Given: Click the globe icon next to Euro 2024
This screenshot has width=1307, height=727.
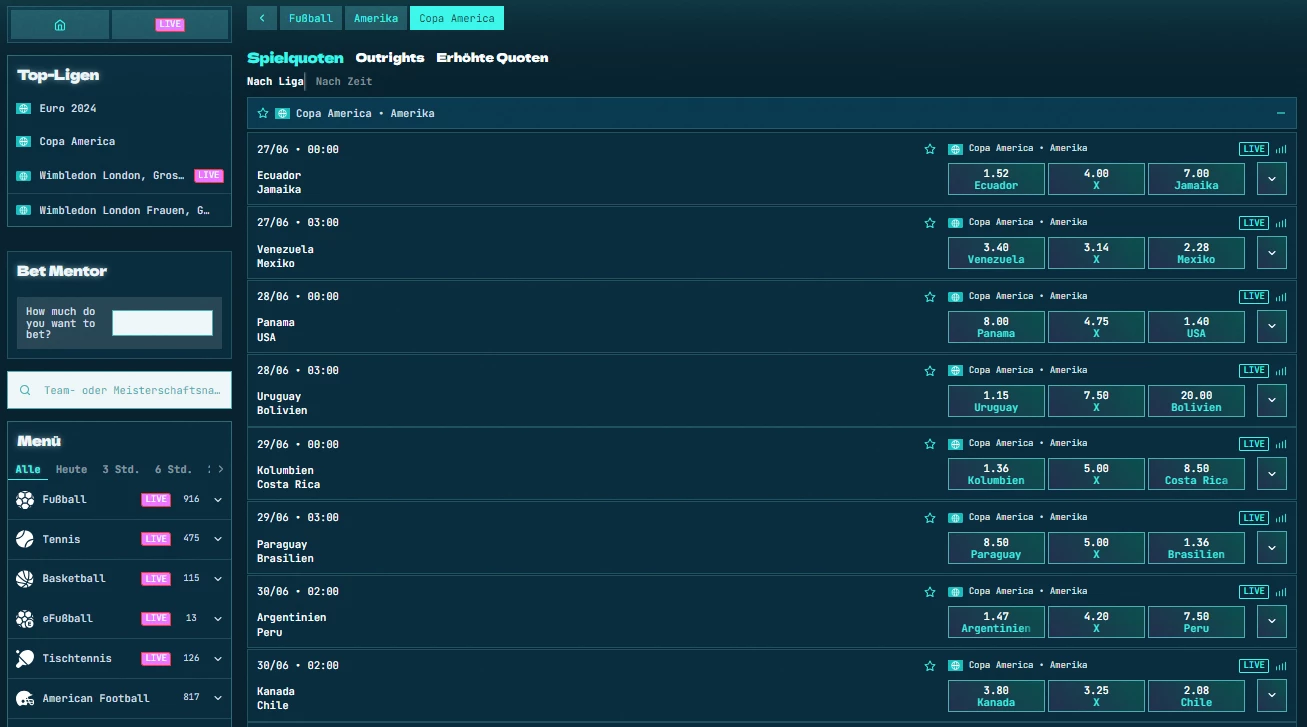Looking at the screenshot, I should pos(24,108).
